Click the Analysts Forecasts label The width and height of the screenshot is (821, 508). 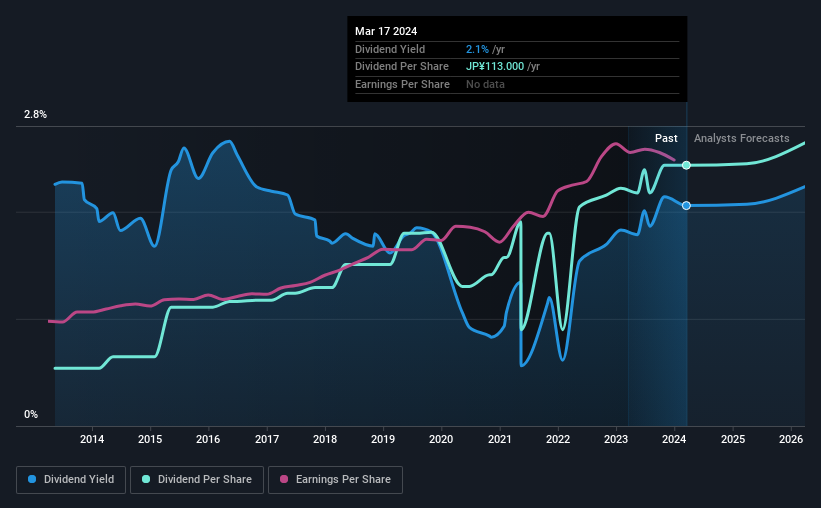(x=741, y=138)
